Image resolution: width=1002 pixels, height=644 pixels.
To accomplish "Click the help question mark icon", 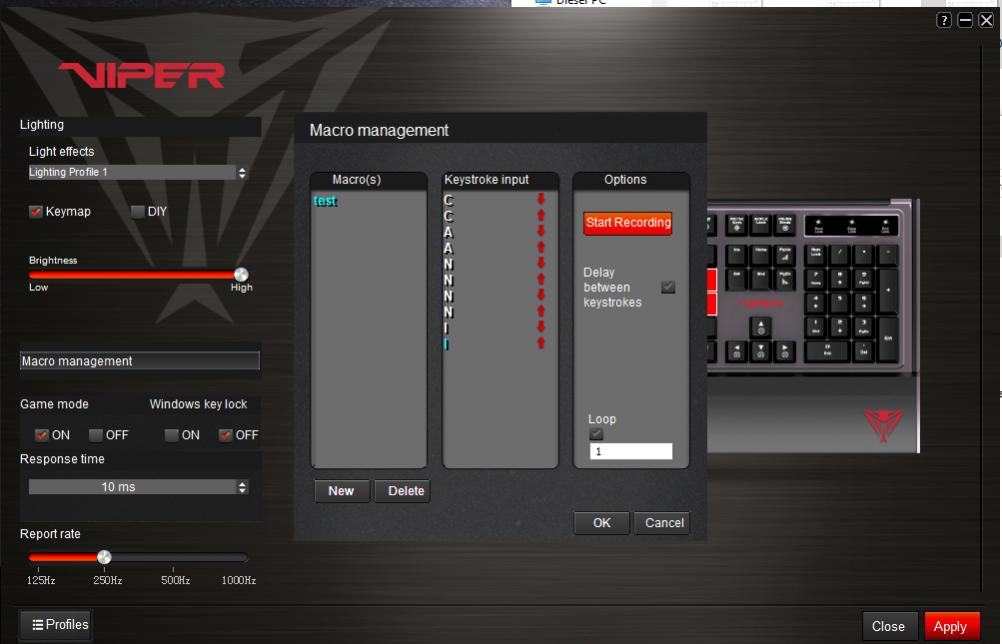I will click(x=944, y=20).
